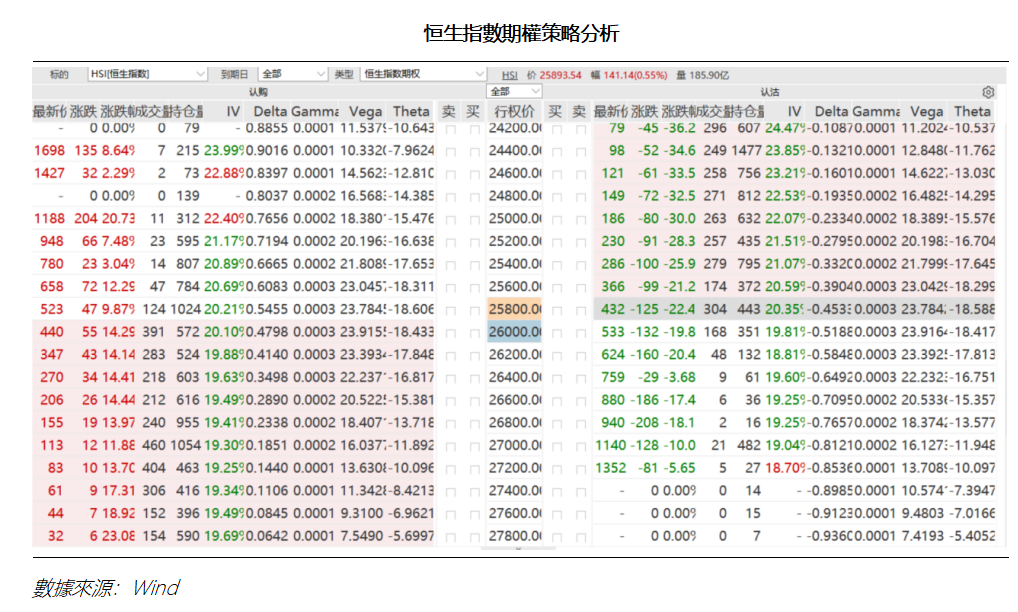Select the 认购 section header

pyautogui.click(x=258, y=92)
